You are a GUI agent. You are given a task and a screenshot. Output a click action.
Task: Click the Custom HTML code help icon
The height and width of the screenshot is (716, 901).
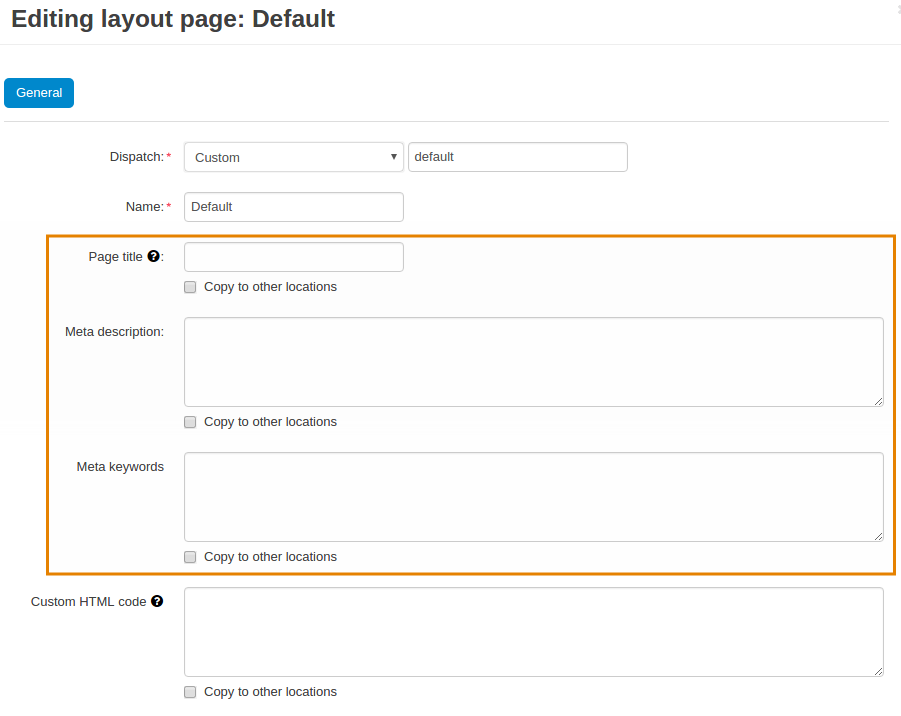157,601
